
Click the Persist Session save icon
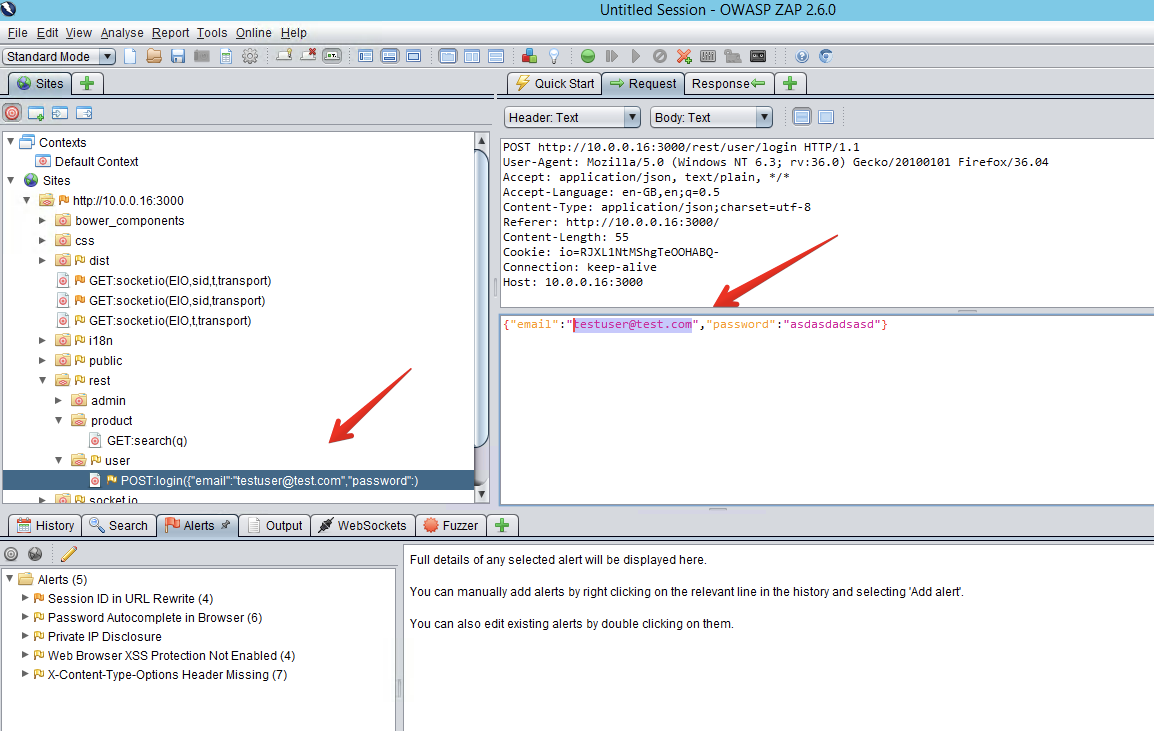[177, 56]
